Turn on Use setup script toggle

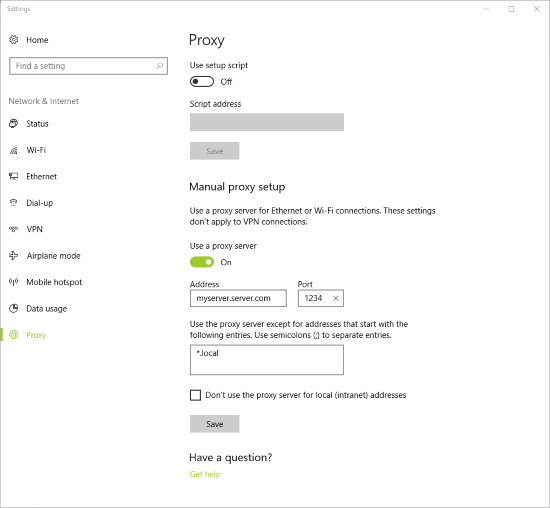point(202,81)
